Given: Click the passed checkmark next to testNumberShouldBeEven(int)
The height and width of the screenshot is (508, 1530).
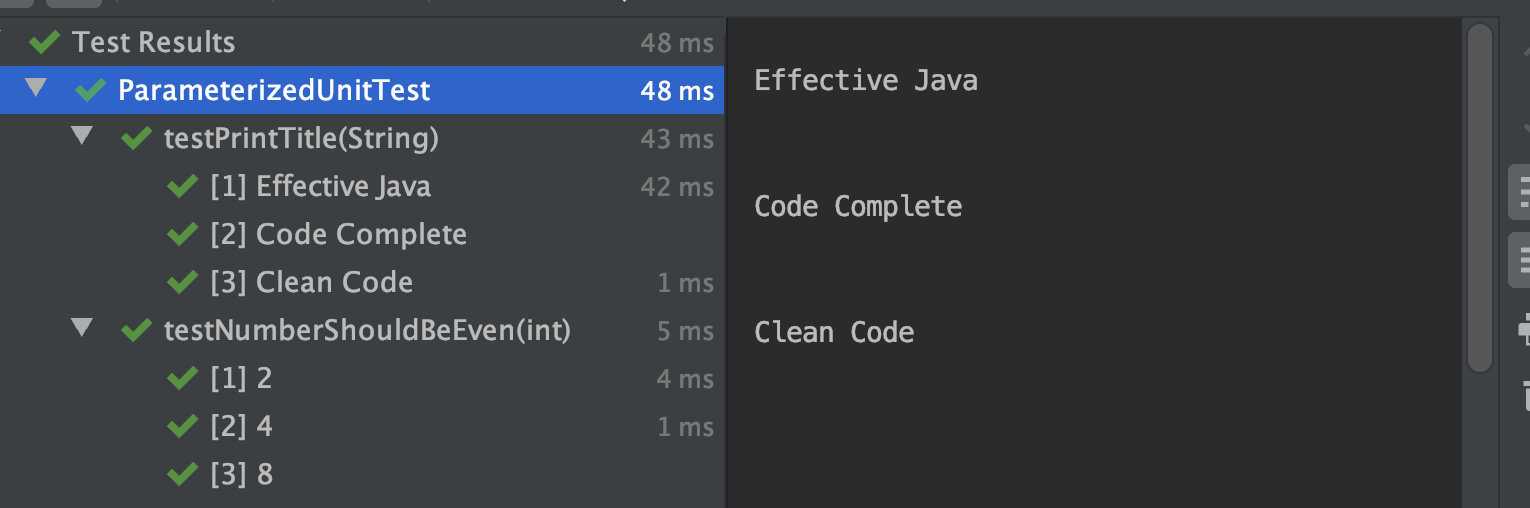Looking at the screenshot, I should (136, 330).
